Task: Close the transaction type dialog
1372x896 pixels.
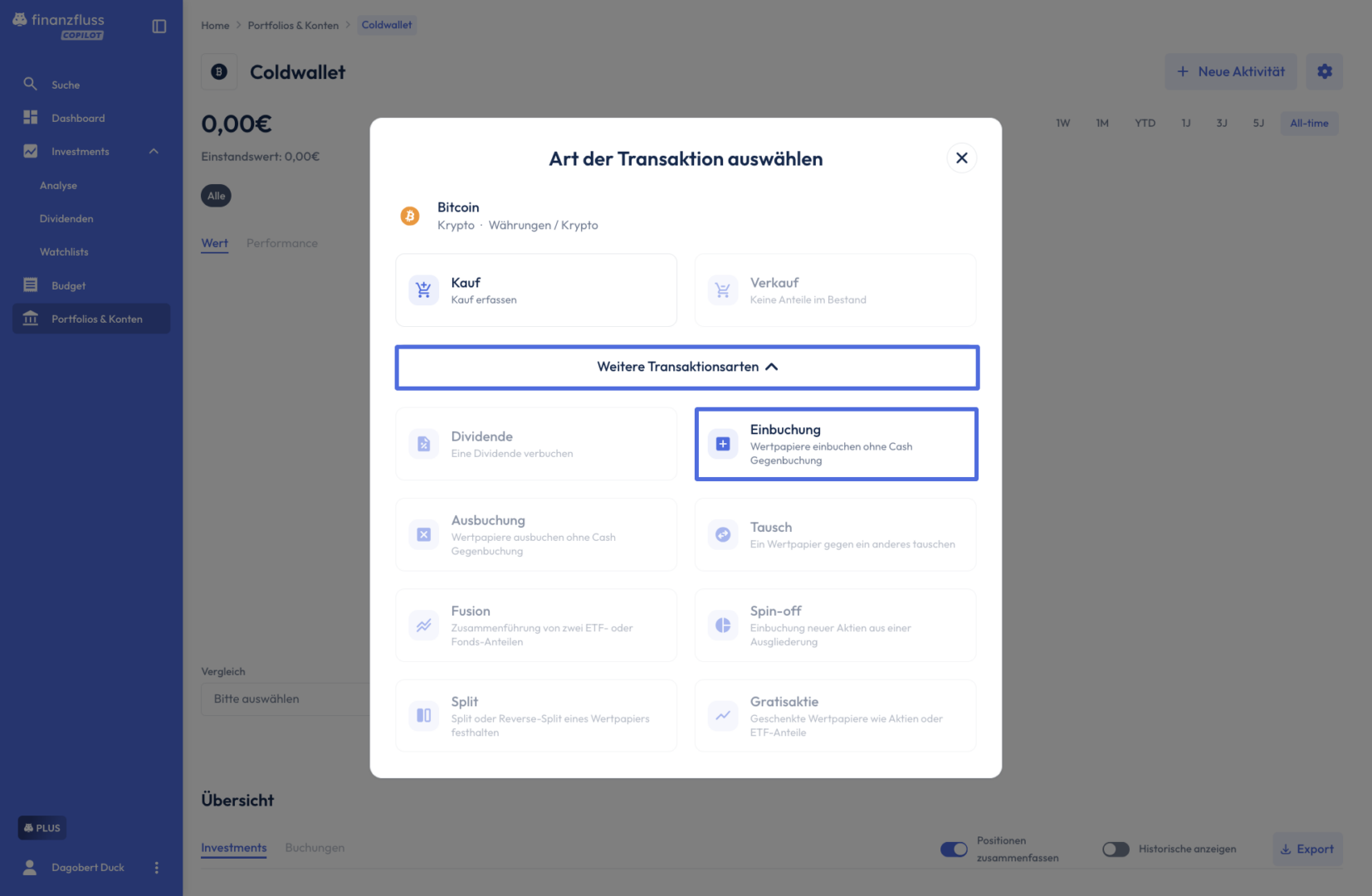Action: [962, 158]
